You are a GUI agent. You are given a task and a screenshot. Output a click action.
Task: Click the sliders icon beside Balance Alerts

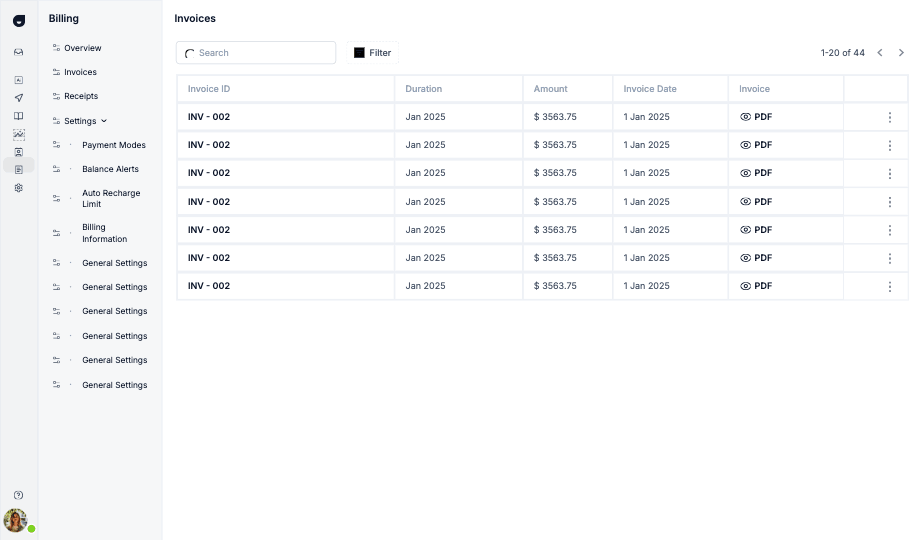tap(57, 169)
